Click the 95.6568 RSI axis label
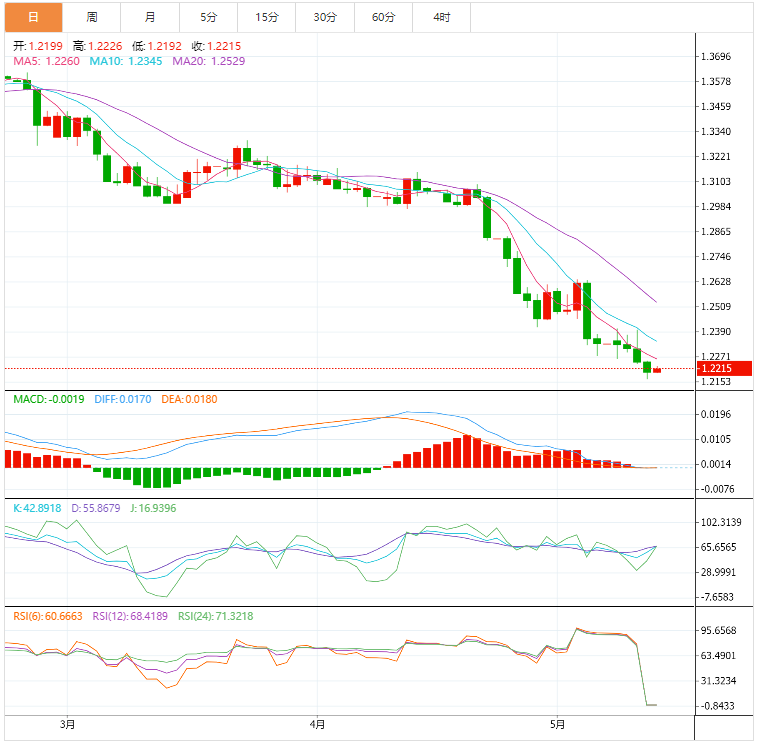Viewport: 759px width, 751px height. (x=718, y=630)
